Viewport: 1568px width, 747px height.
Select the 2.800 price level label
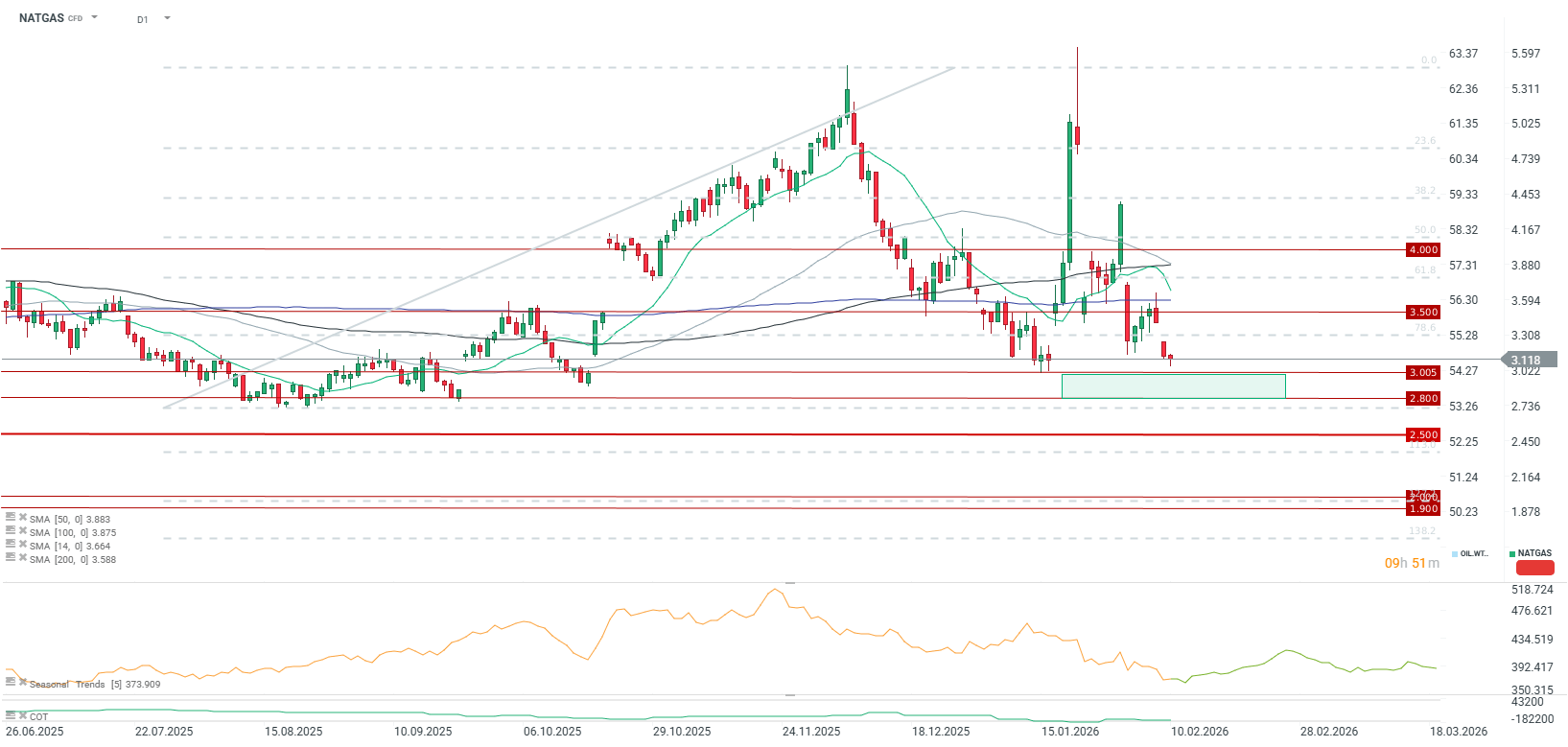coord(1423,398)
